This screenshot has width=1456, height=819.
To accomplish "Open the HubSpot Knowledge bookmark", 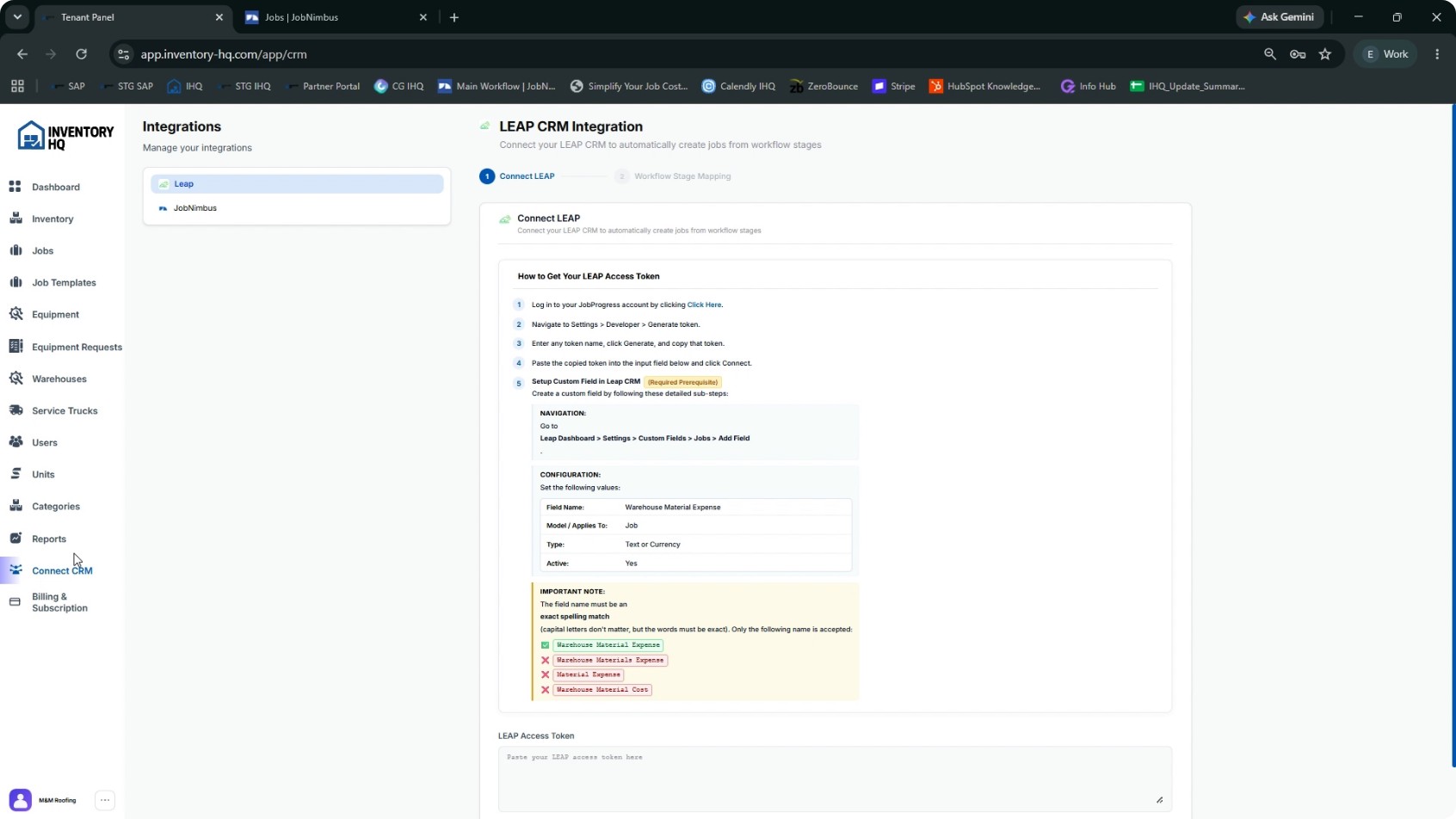I will (985, 86).
